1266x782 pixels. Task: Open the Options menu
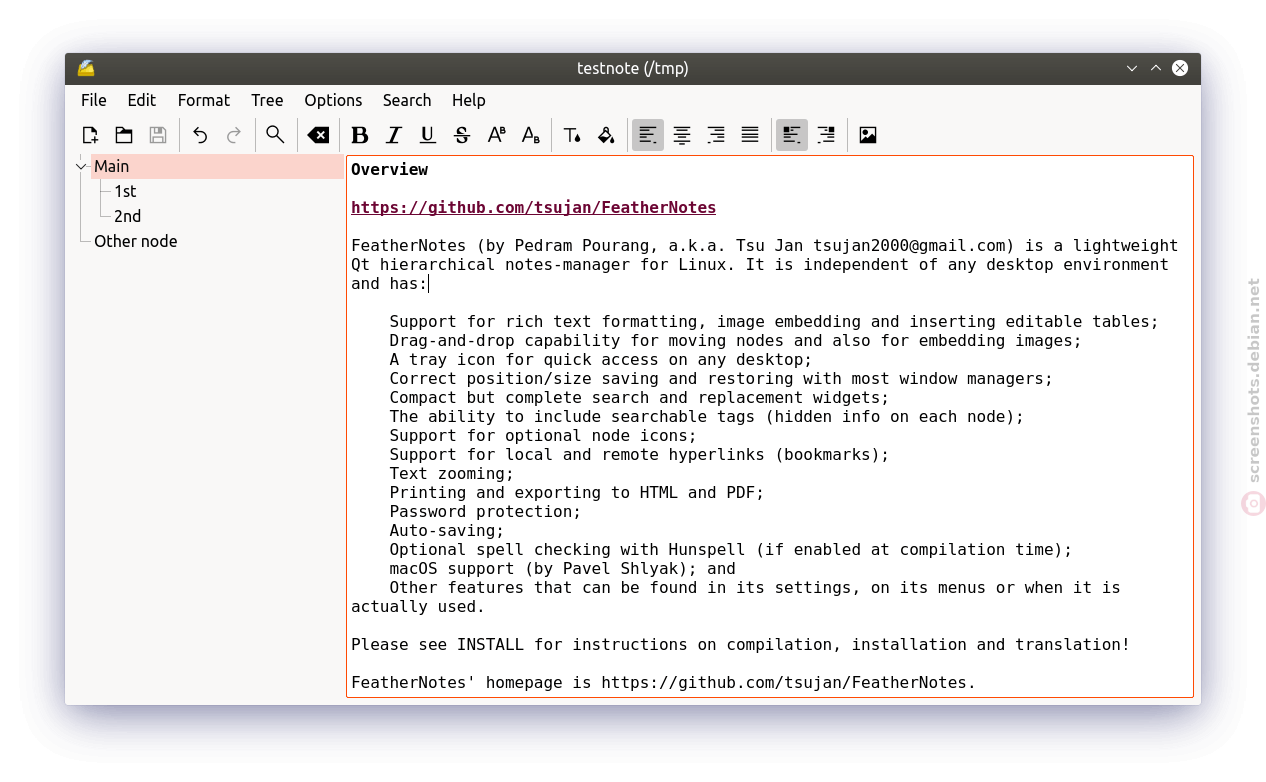[x=333, y=100]
